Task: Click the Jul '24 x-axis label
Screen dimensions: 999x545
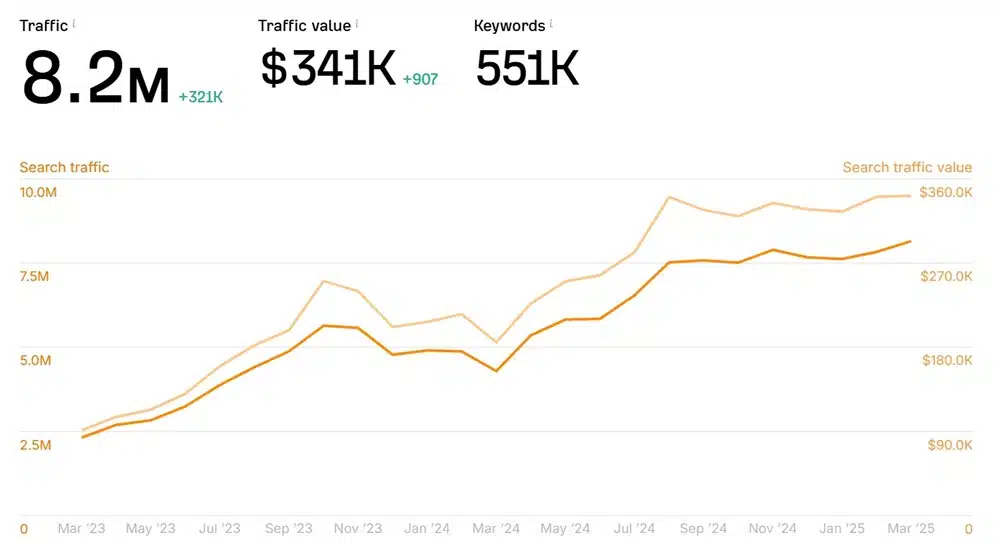Action: coord(633,528)
